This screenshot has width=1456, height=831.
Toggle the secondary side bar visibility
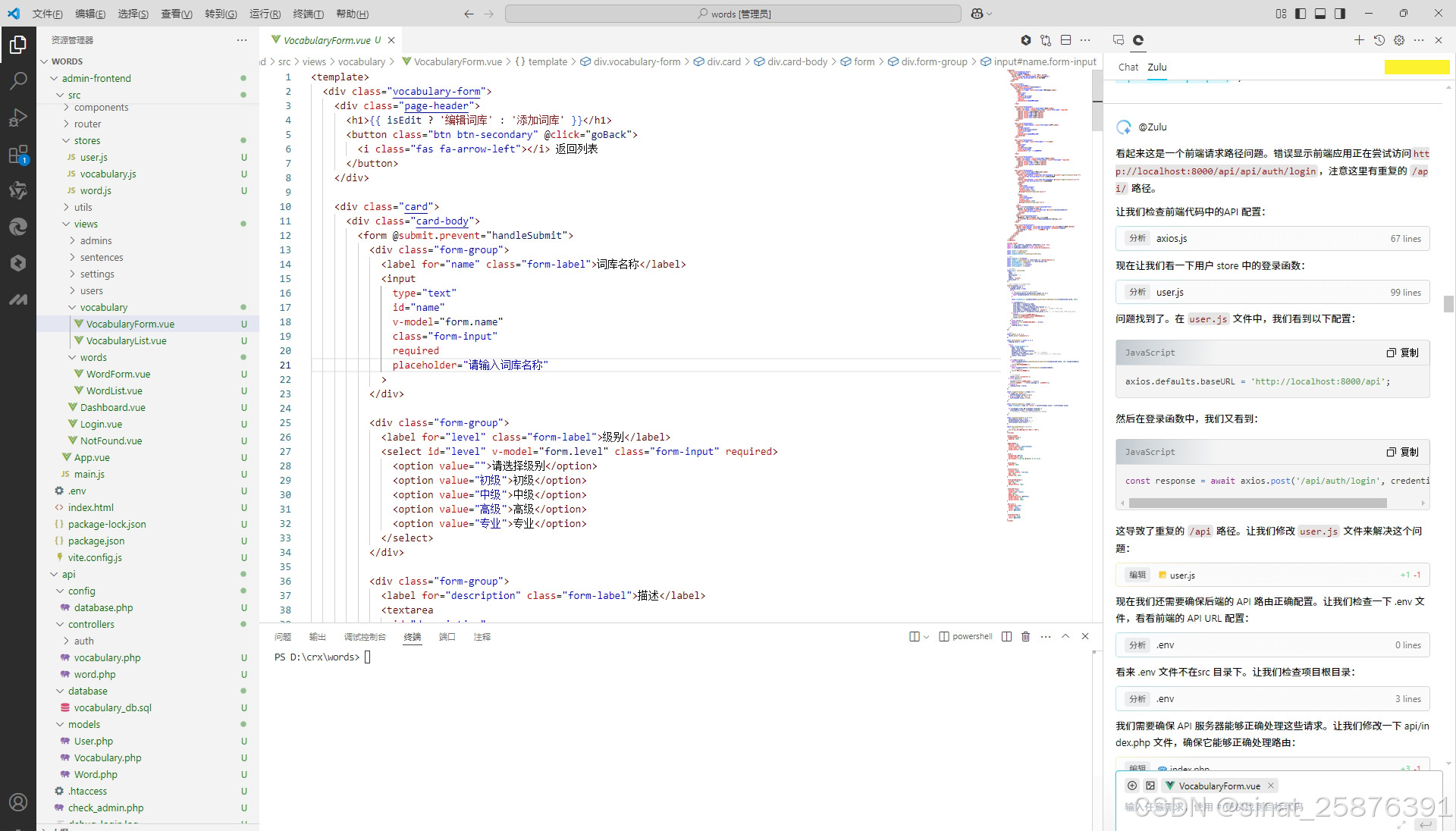1340,14
